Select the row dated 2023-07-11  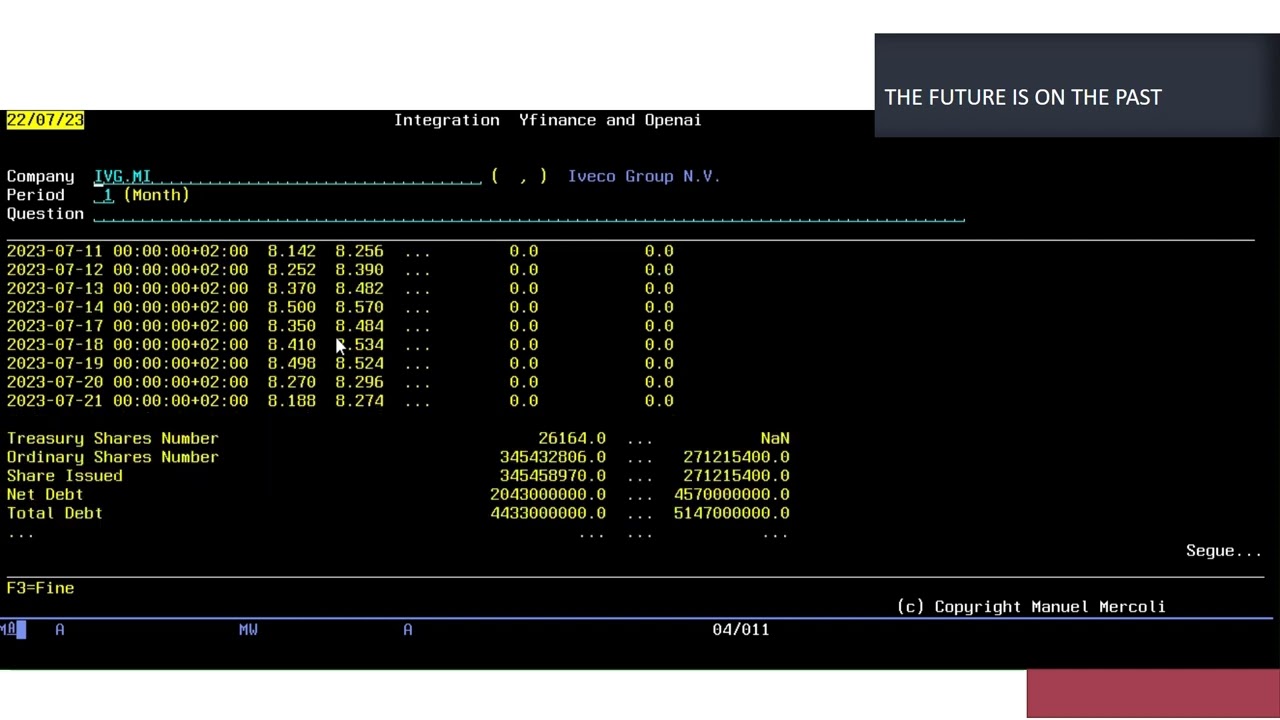[340, 251]
